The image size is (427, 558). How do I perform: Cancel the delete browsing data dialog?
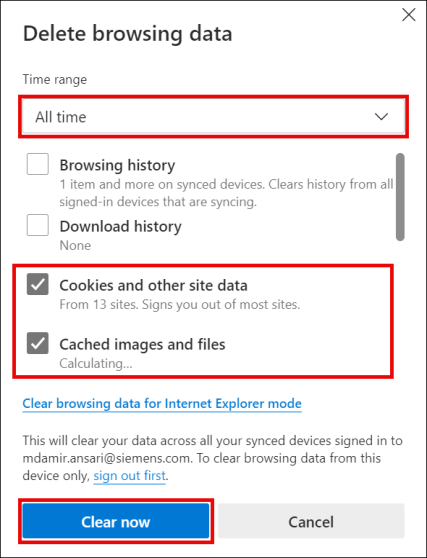(x=311, y=521)
